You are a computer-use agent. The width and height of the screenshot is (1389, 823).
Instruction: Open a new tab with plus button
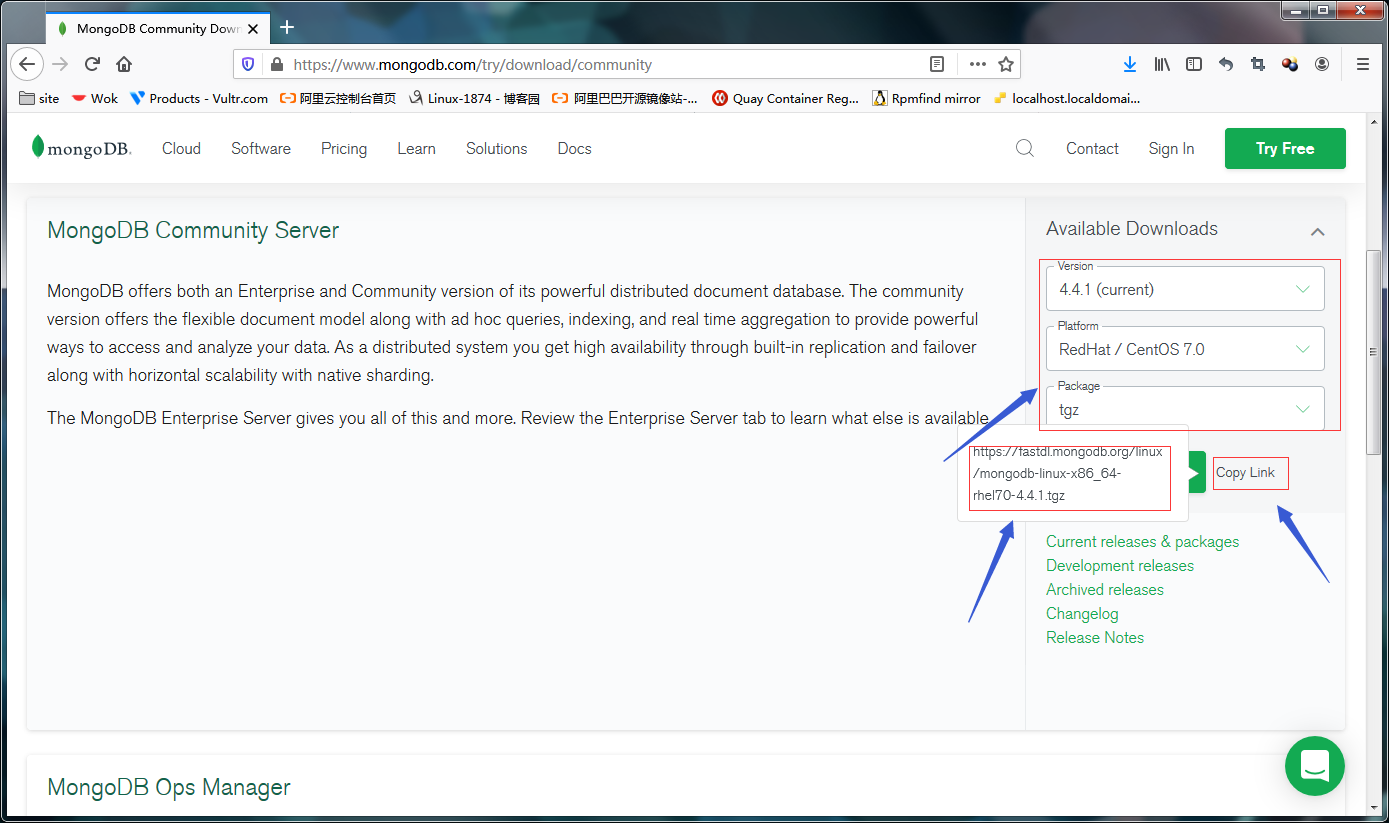point(287,27)
